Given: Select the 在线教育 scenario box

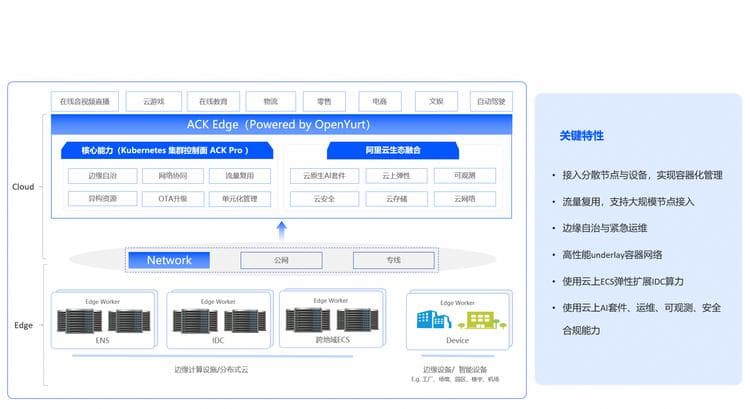Looking at the screenshot, I should [x=213, y=101].
